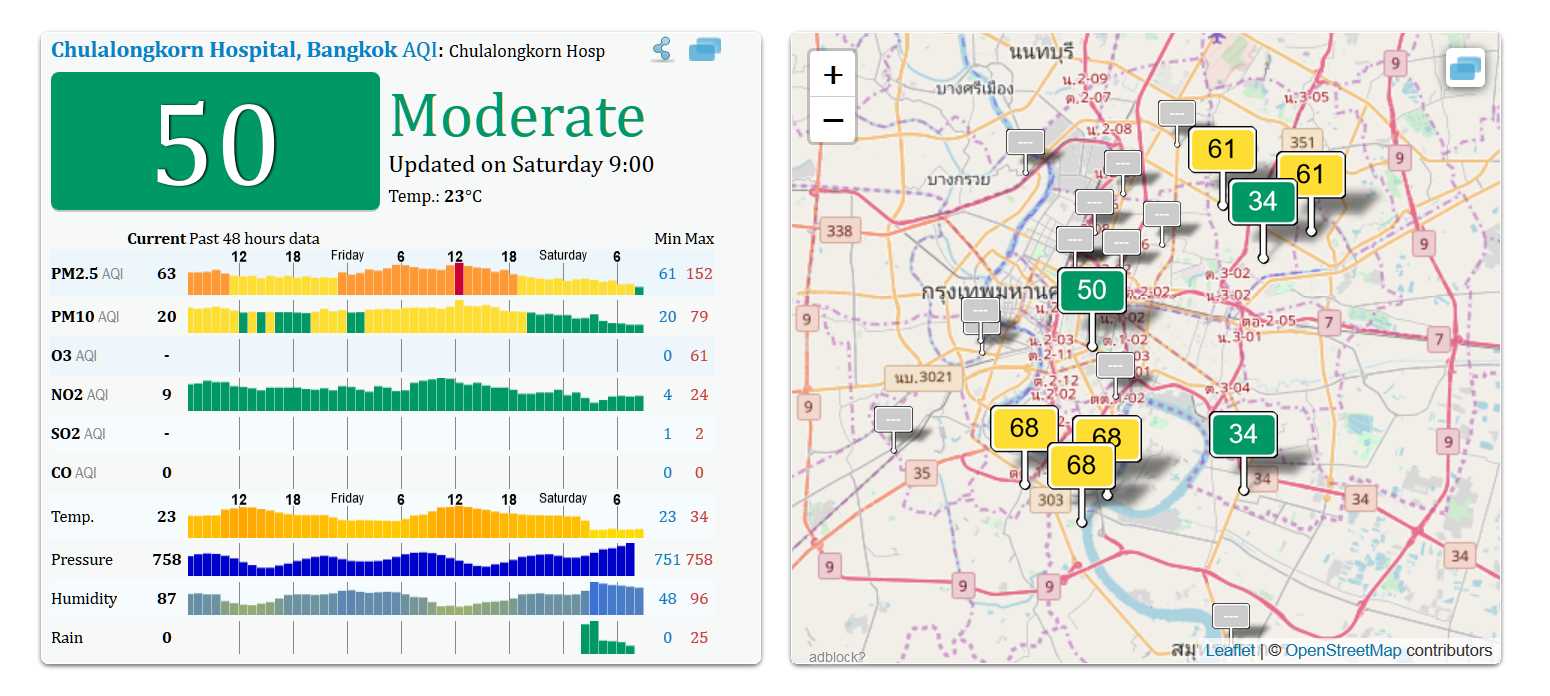Click the green 34 marker beside the 61 markers
The width and height of the screenshot is (1550, 696).
1262,202
